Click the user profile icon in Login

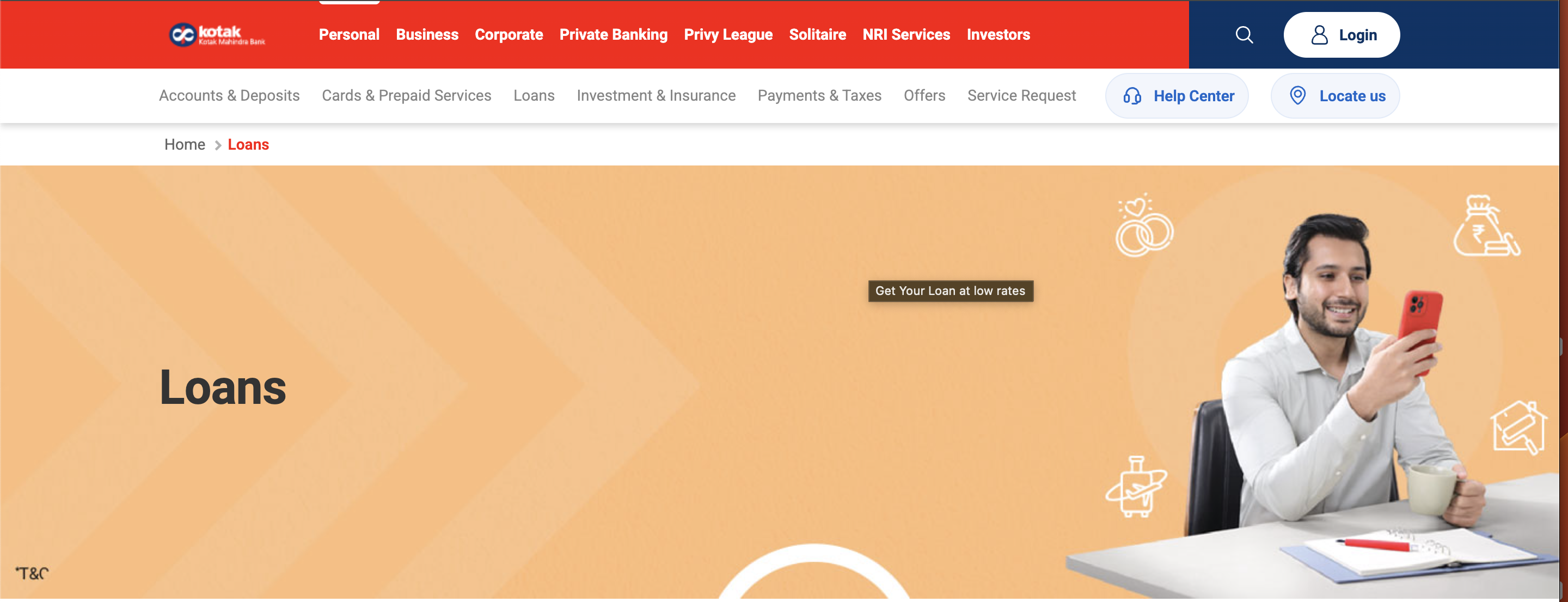pos(1319,35)
